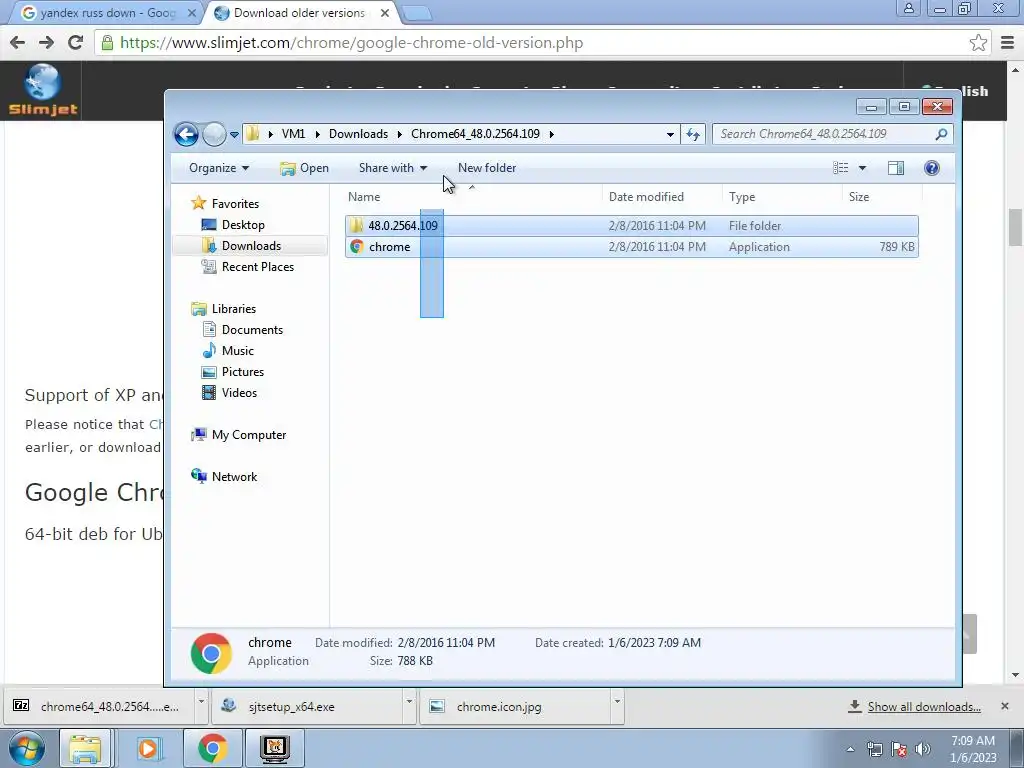Select the chrome application file
The width and height of the screenshot is (1024, 768).
point(632,247)
